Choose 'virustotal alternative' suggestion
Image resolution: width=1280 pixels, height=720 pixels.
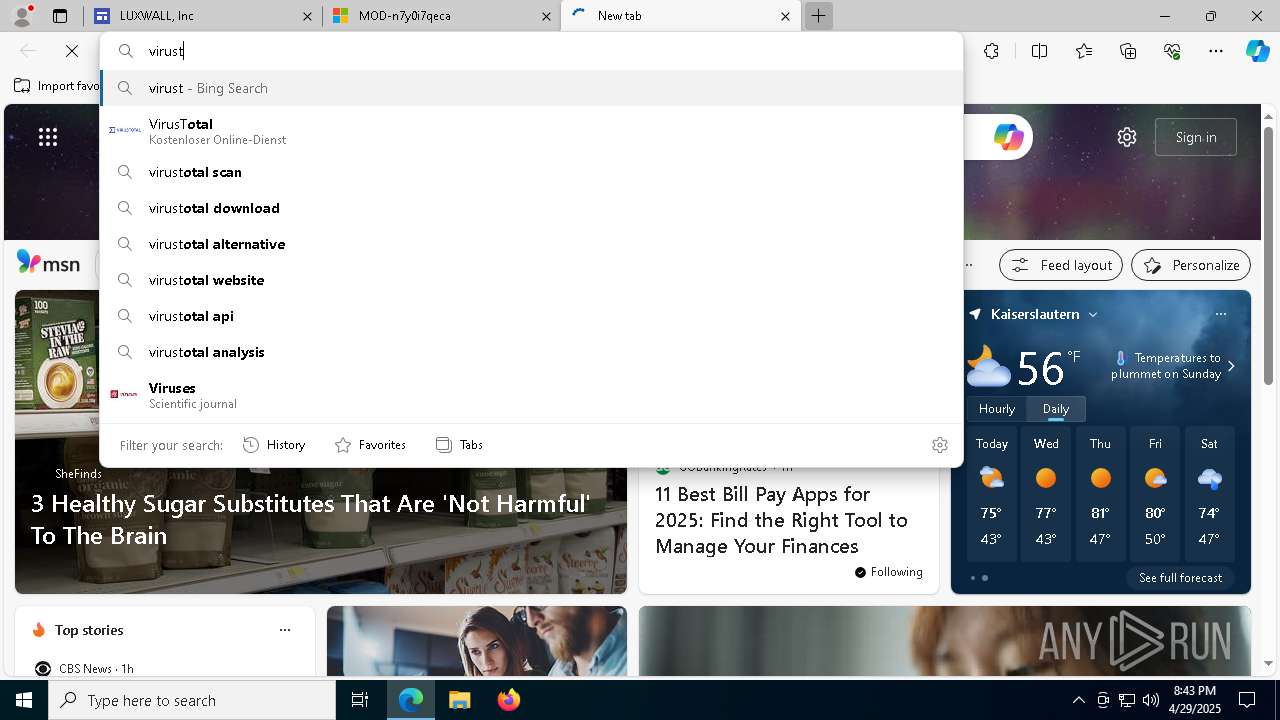coord(532,244)
